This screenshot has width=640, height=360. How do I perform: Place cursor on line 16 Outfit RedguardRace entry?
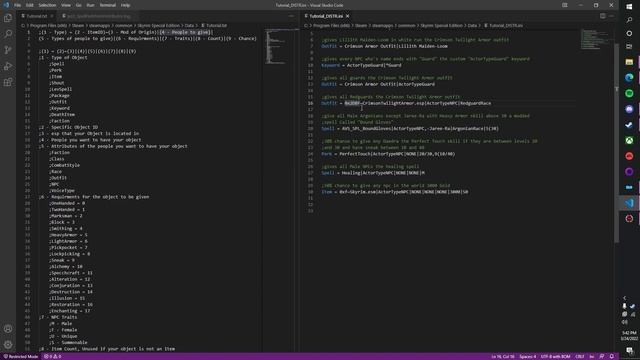pyautogui.click(x=406, y=103)
